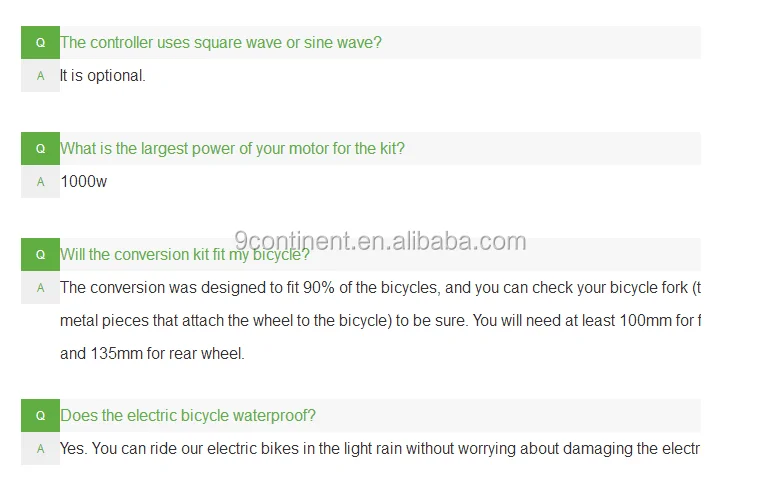This screenshot has height=478, width=758.
Task: Click the A icon beside the 1000w answer
Action: (x=40, y=182)
